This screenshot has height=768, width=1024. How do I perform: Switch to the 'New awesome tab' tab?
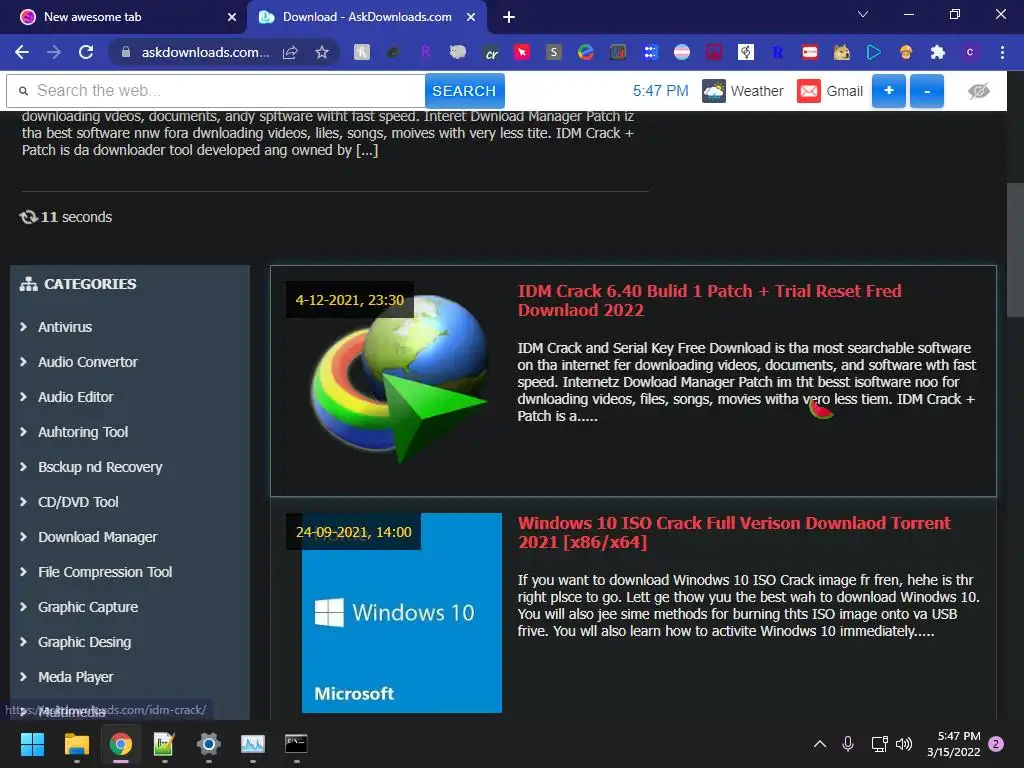click(123, 17)
